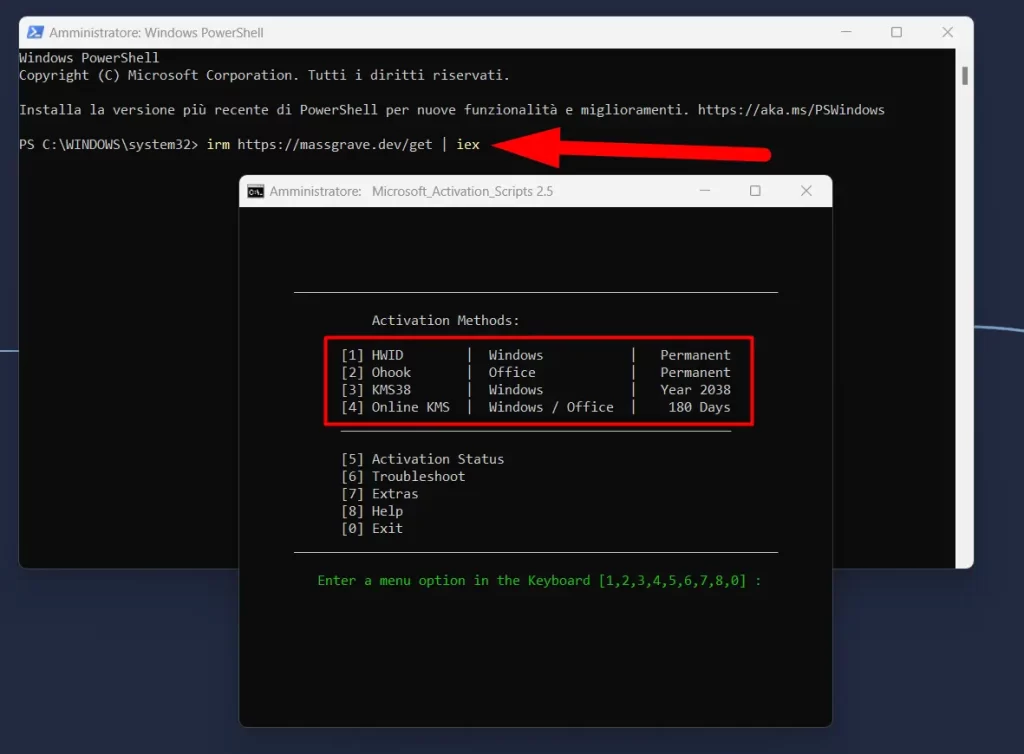Click 'Year 2038' text in KMS38 row

pyautogui.click(x=696, y=390)
